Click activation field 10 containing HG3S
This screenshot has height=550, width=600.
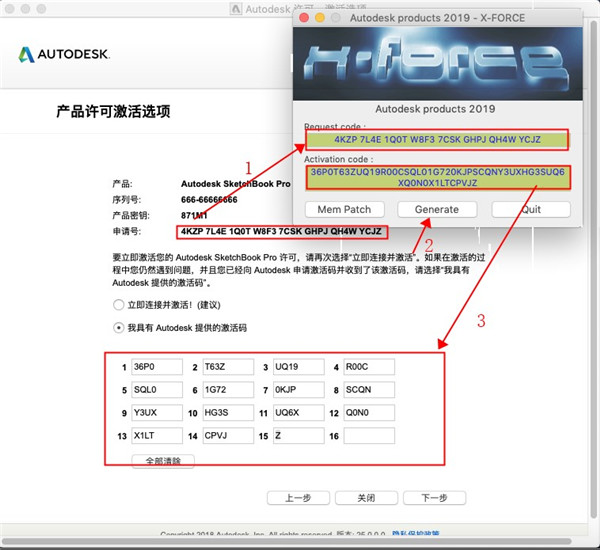228,413
